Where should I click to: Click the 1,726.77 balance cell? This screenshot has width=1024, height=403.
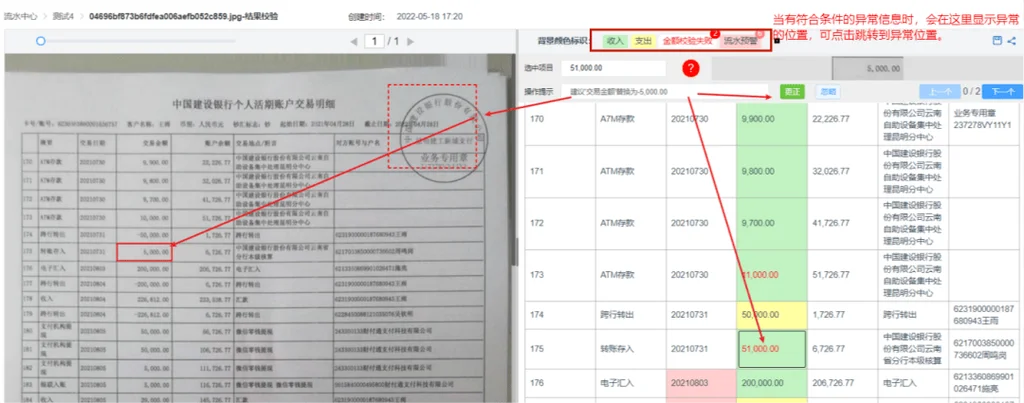pyautogui.click(x=842, y=315)
